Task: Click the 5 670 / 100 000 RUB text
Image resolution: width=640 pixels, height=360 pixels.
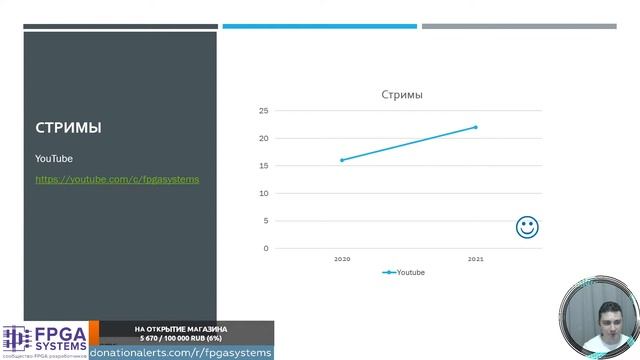Action: click(181, 338)
